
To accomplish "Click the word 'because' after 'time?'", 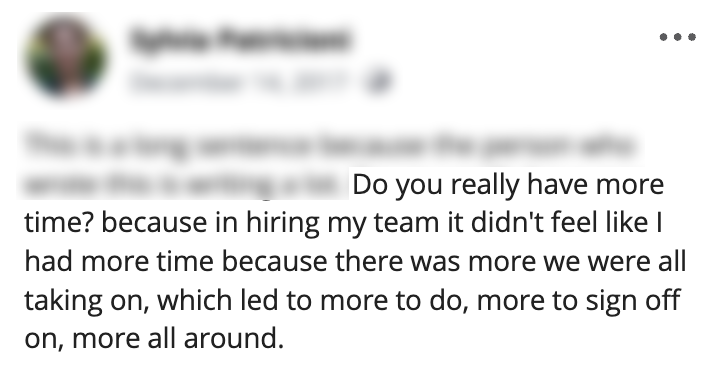I will [154, 223].
